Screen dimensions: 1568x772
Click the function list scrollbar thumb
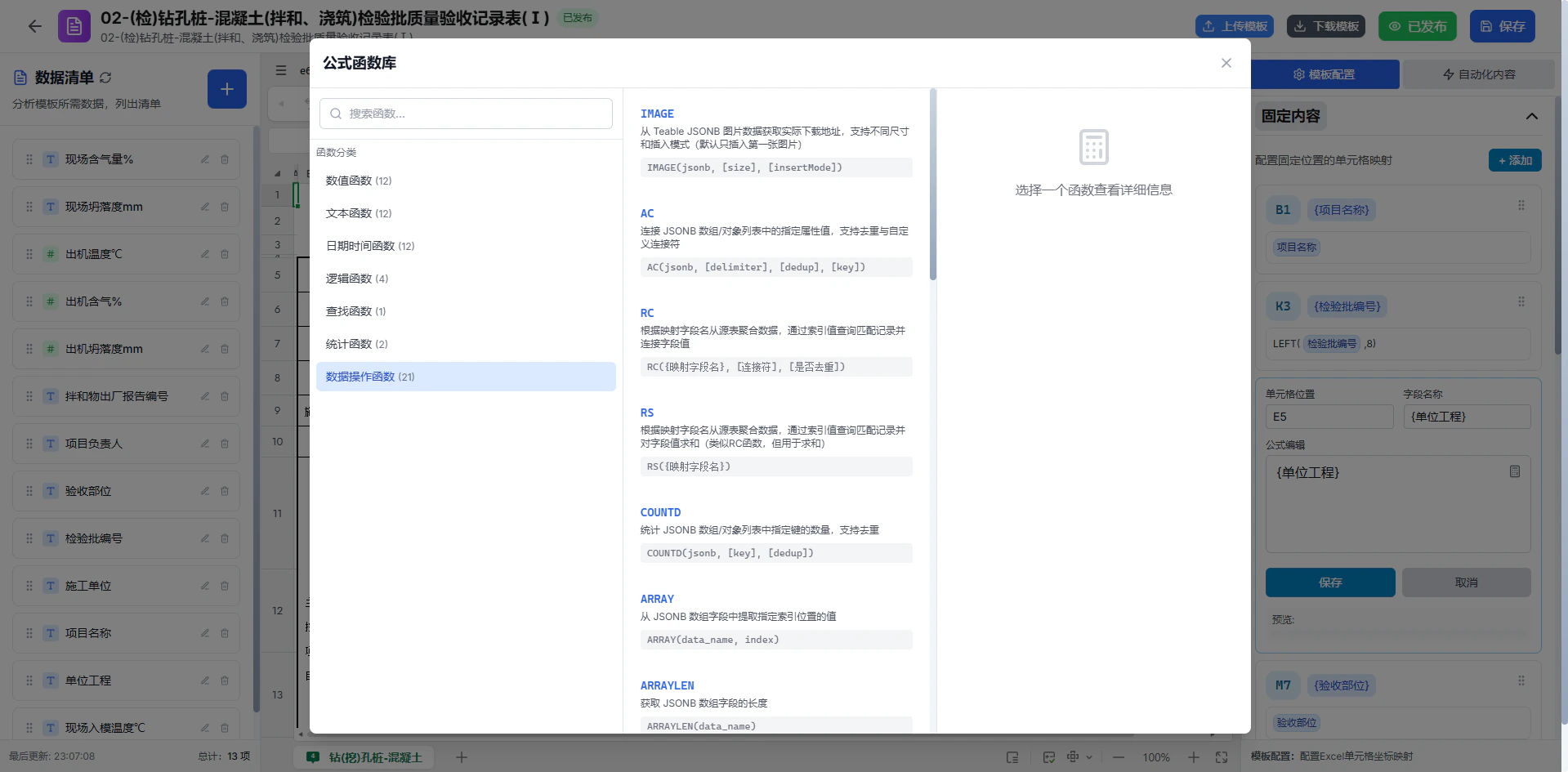933,185
